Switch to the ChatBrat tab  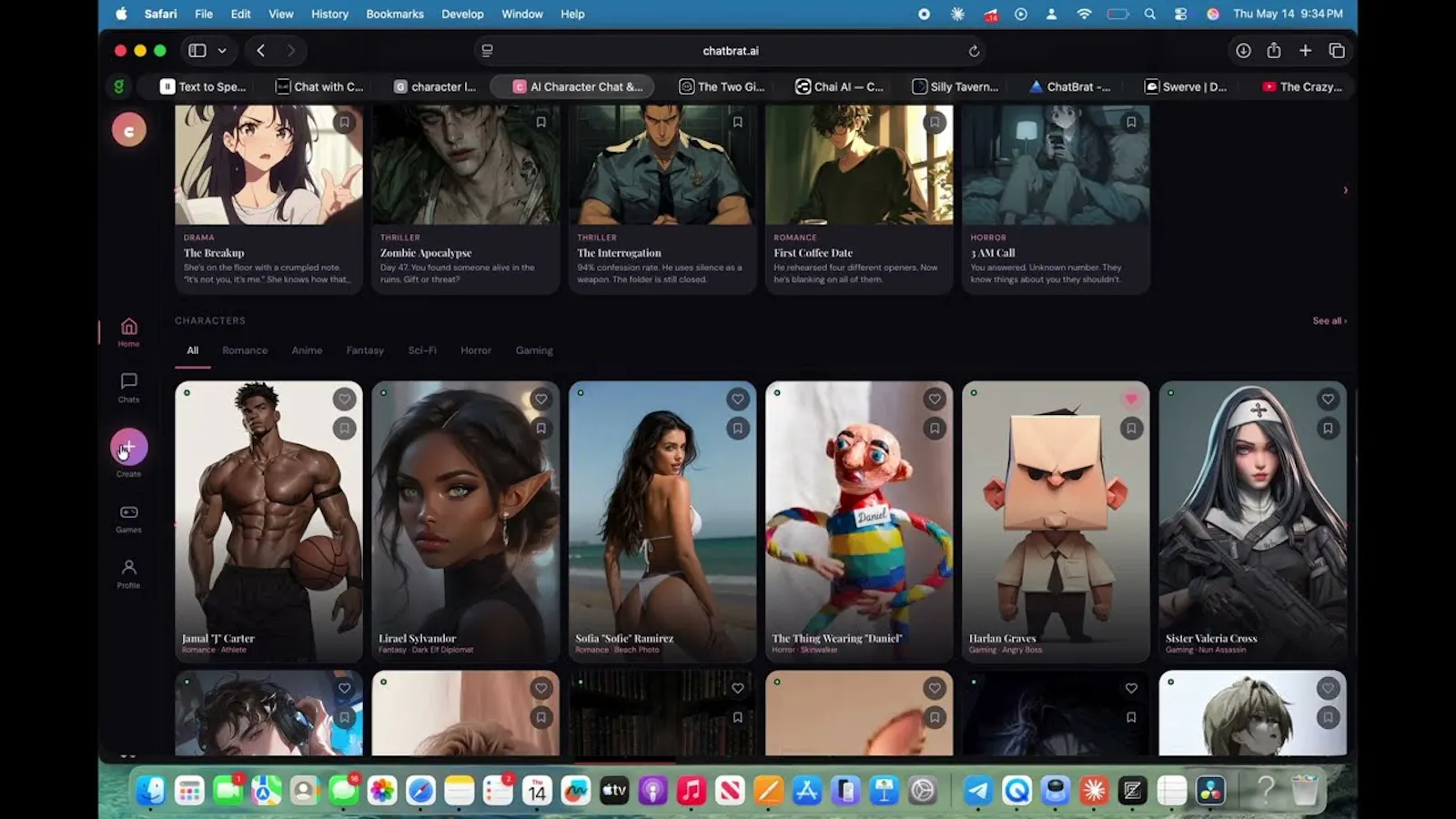(1070, 86)
